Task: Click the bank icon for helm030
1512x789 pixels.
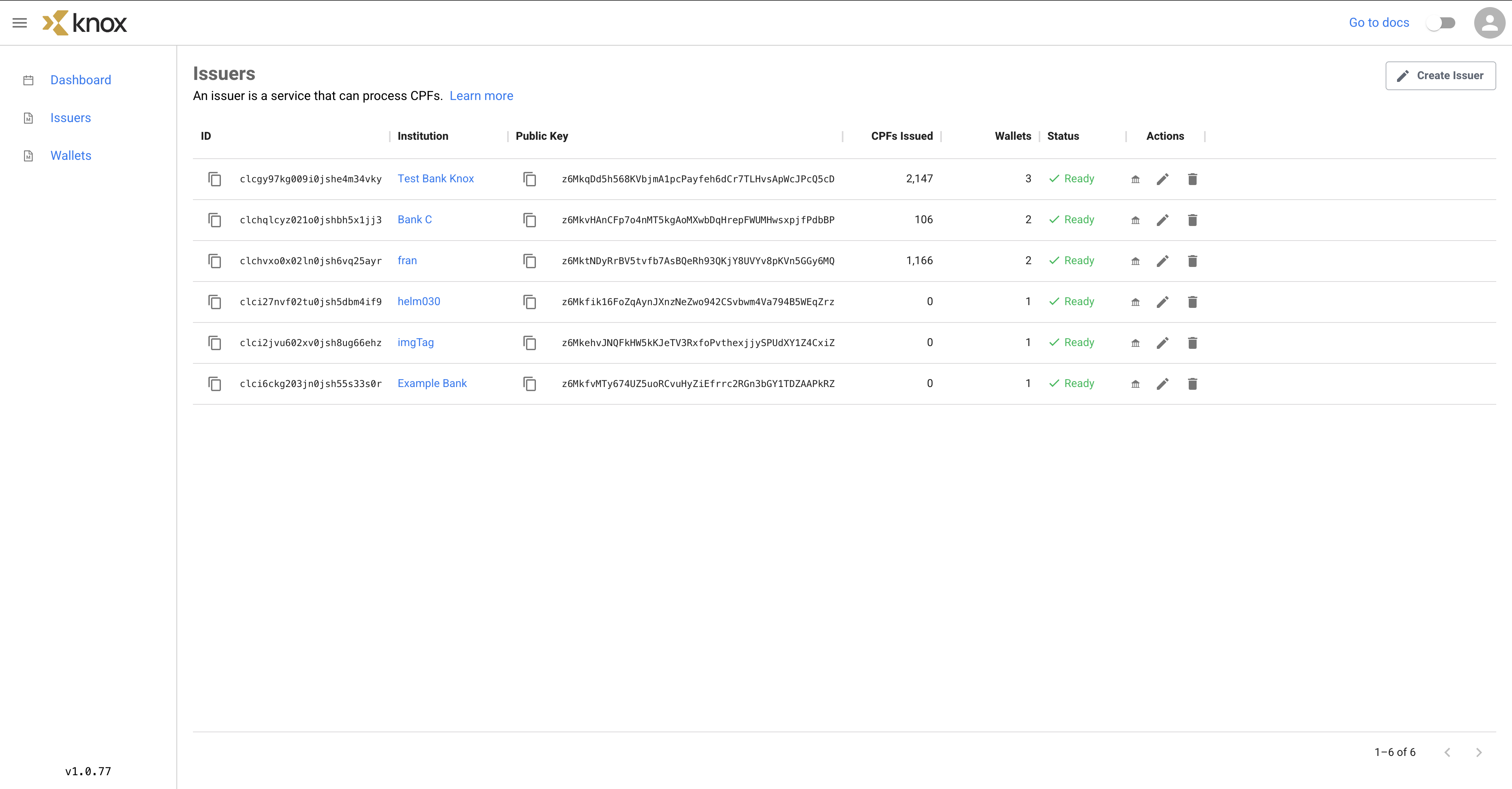Action: tap(1135, 302)
